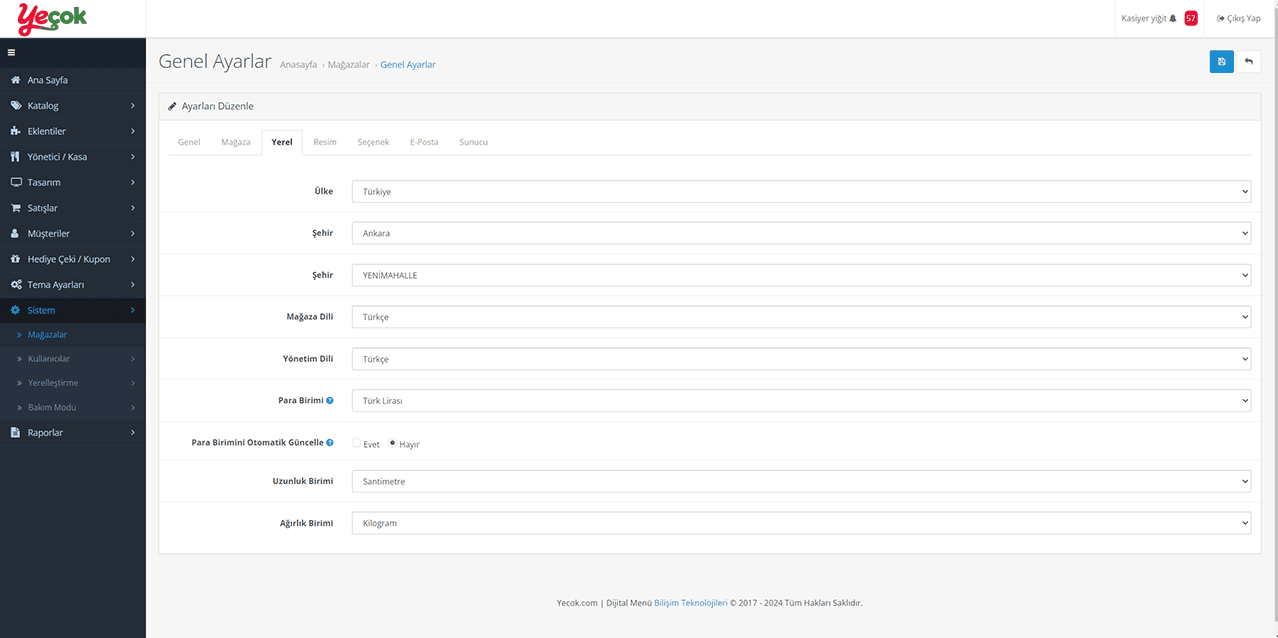The width and height of the screenshot is (1278, 638).
Task: Click the Raporlar document icon
Action: coord(16,433)
